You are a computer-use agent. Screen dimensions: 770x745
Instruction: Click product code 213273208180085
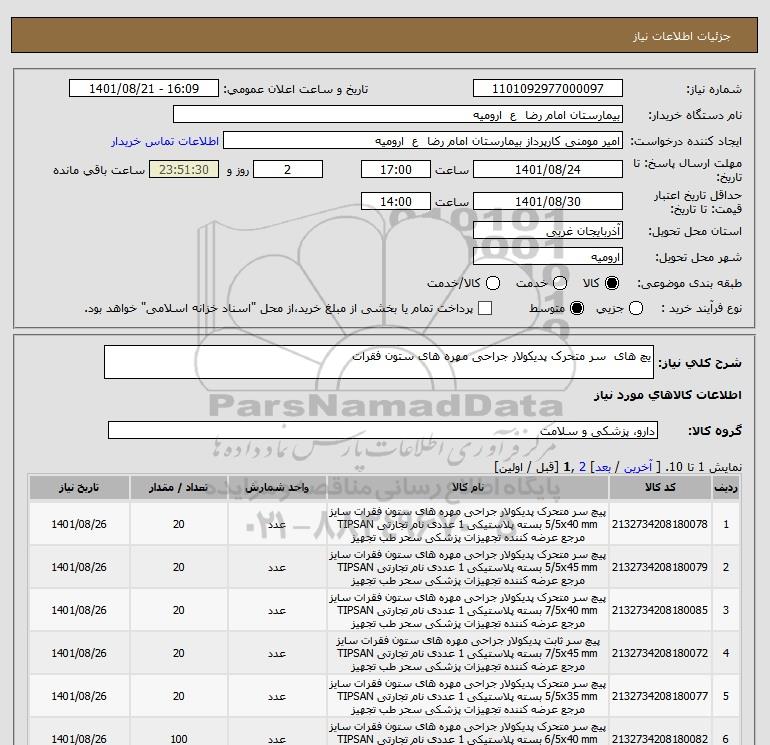pyautogui.click(x=660, y=610)
